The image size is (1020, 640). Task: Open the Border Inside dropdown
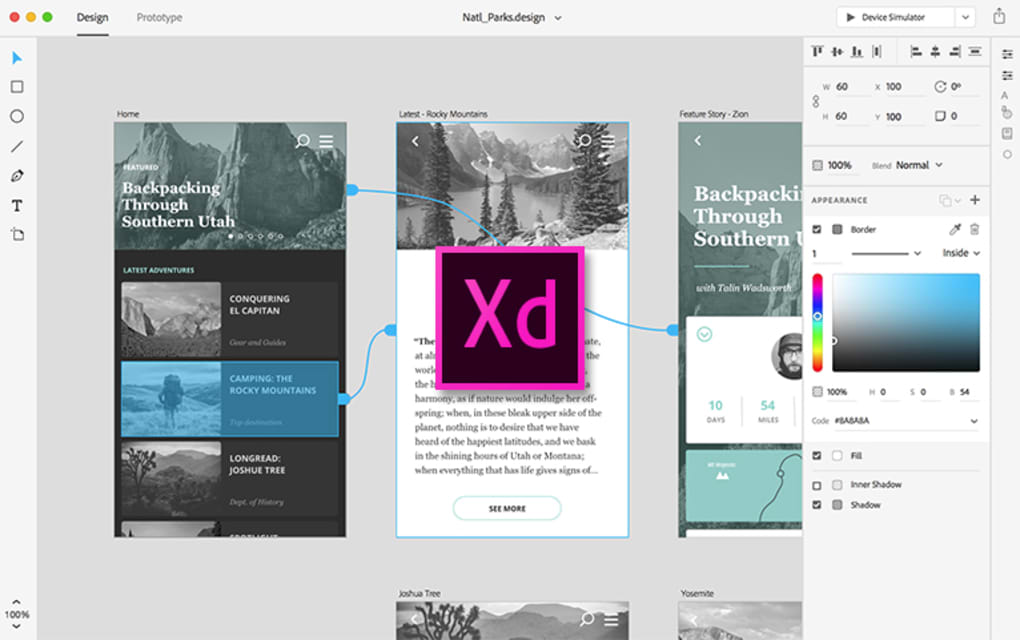pos(962,253)
